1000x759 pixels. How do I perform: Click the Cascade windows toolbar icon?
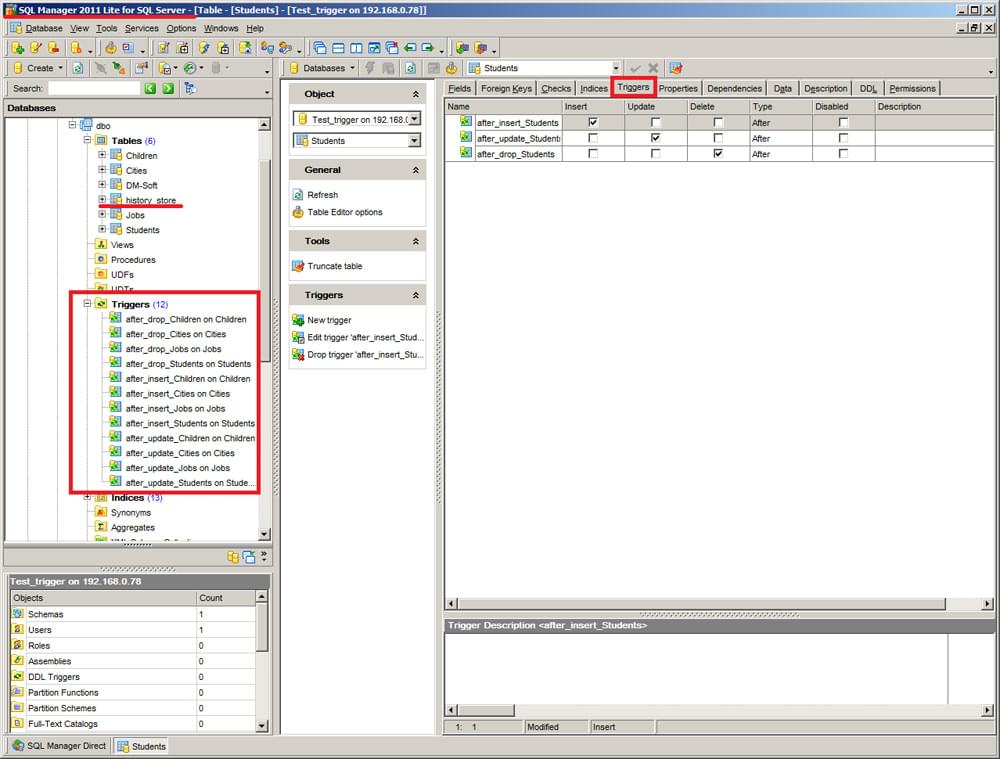pos(320,48)
